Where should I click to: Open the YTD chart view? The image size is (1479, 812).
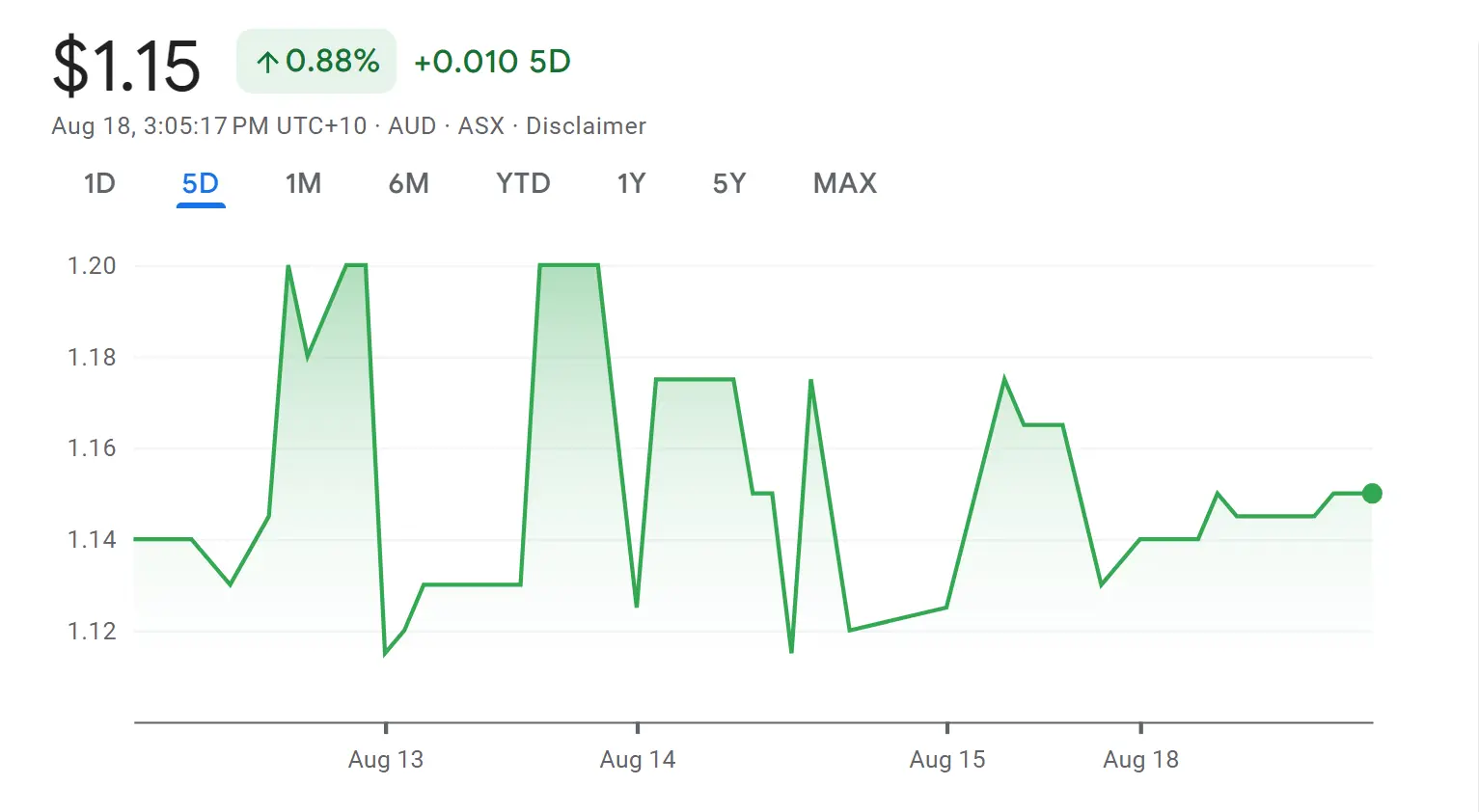click(523, 183)
